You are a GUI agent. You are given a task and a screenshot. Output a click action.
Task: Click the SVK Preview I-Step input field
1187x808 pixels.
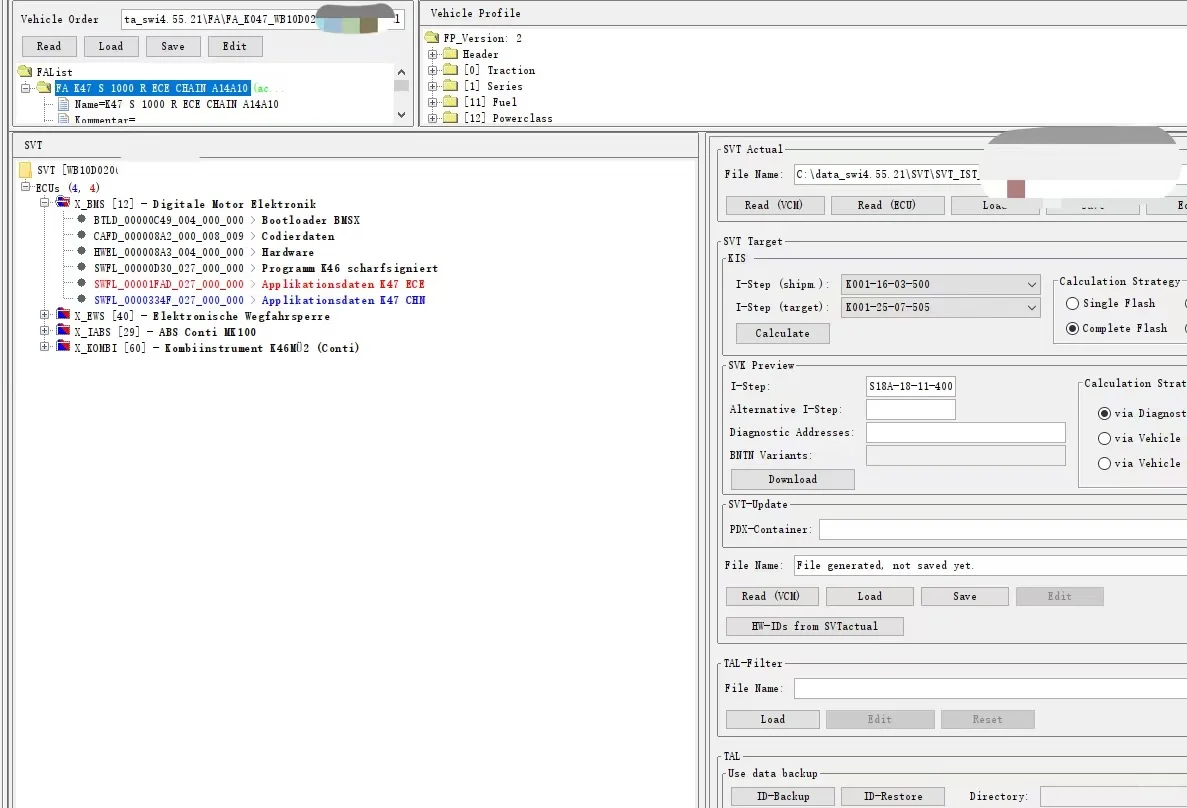point(910,386)
